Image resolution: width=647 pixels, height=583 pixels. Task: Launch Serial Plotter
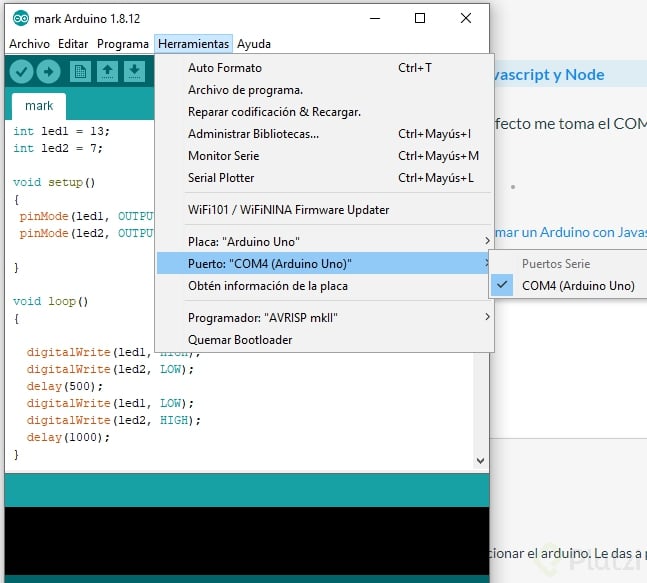click(325, 178)
